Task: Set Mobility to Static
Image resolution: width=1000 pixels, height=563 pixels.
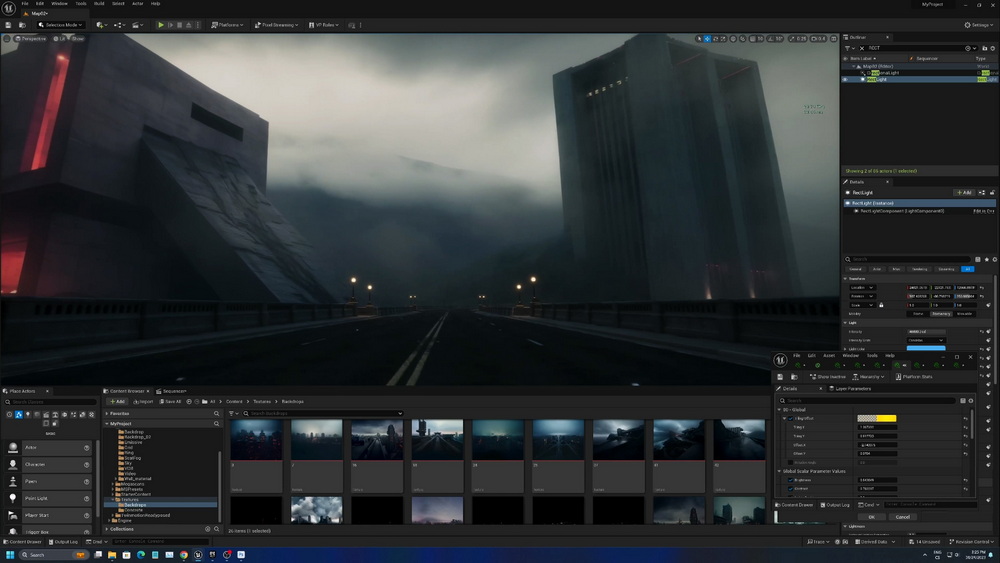Action: click(x=918, y=314)
